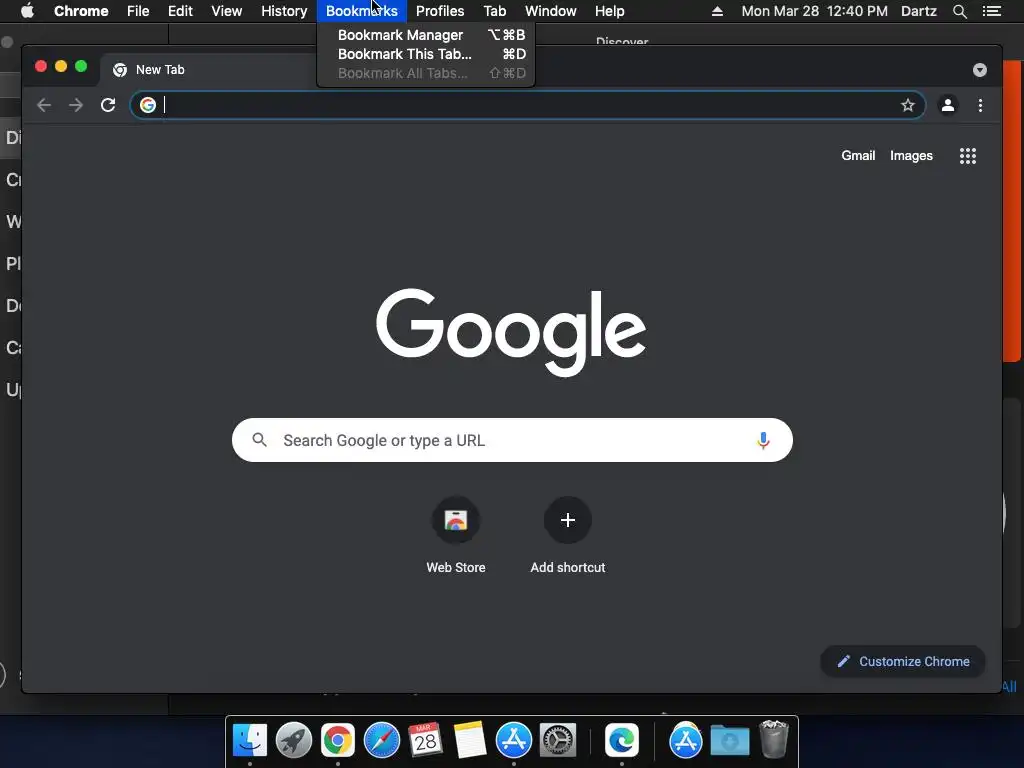Screen dimensions: 1024x768
Task: Open the Google apps grid icon
Action: tap(968, 155)
